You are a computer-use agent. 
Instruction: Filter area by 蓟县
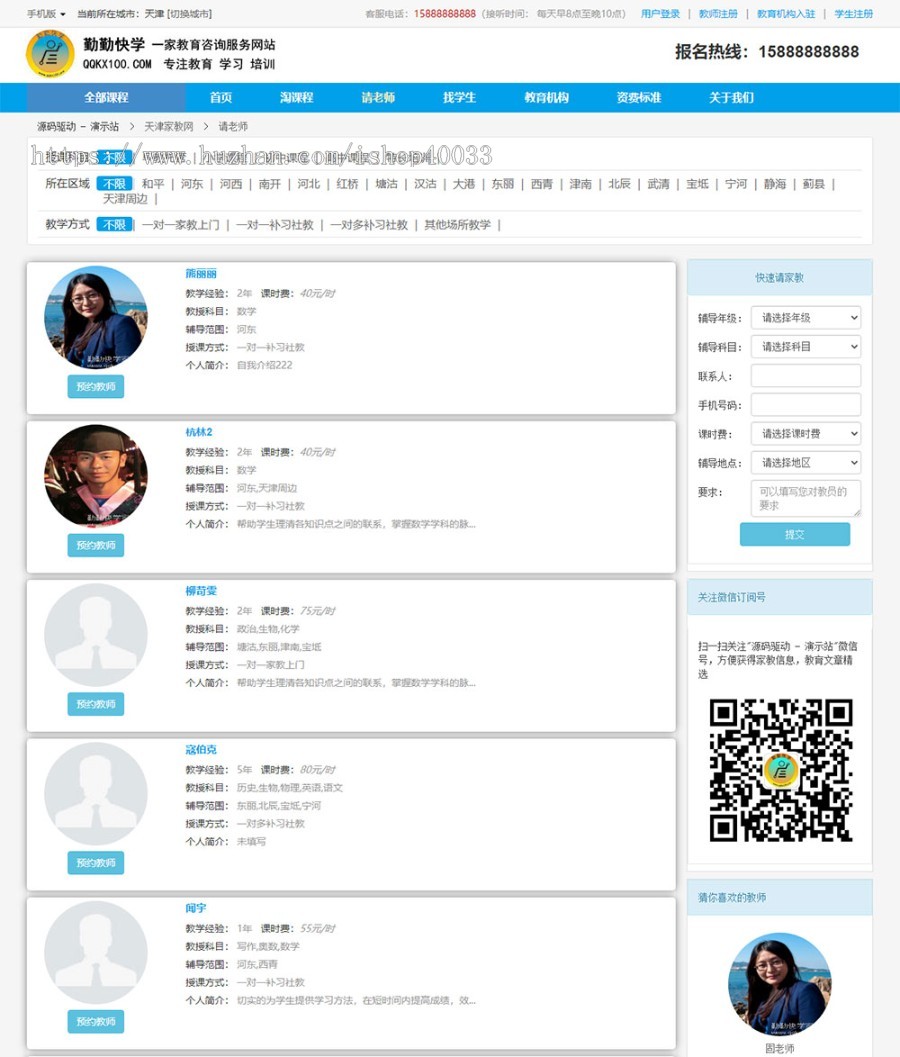(x=814, y=183)
